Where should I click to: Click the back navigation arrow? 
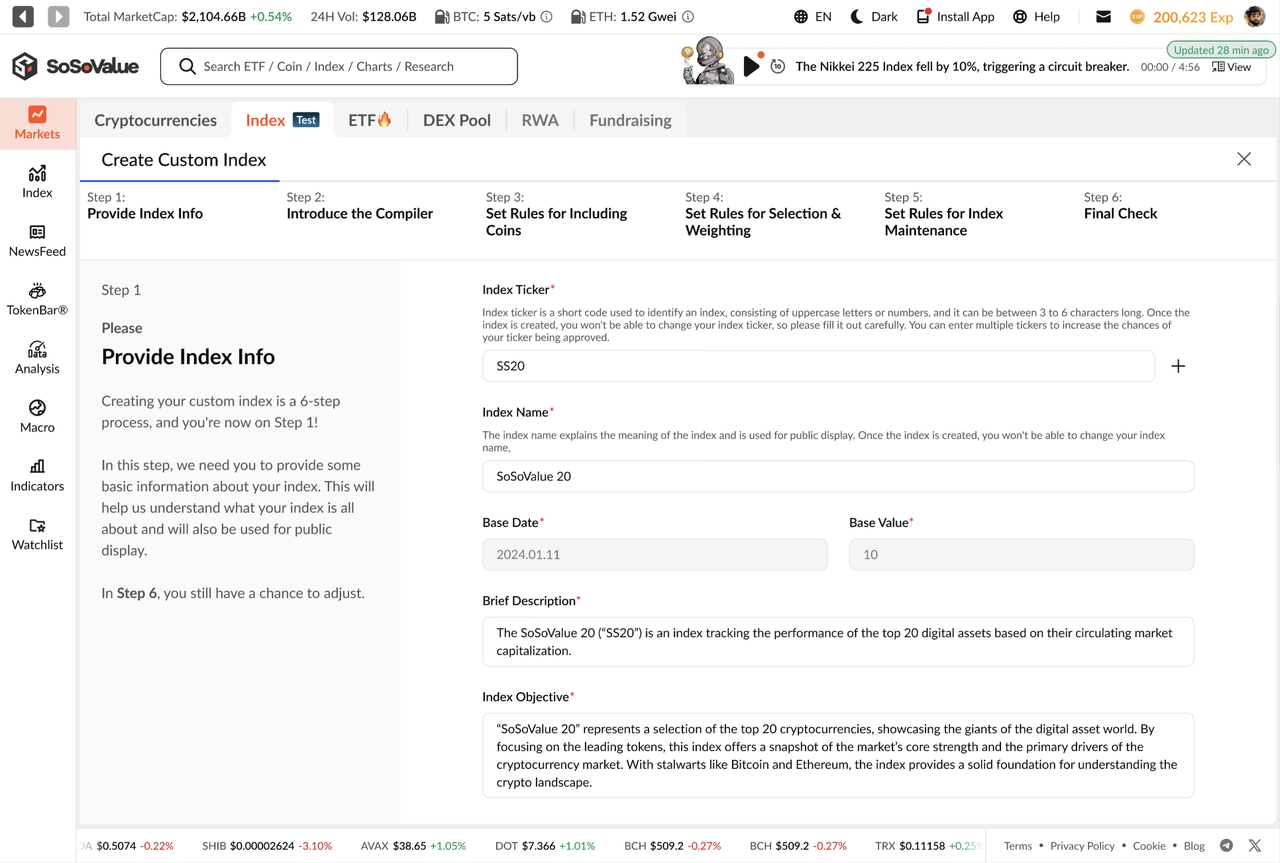23,16
